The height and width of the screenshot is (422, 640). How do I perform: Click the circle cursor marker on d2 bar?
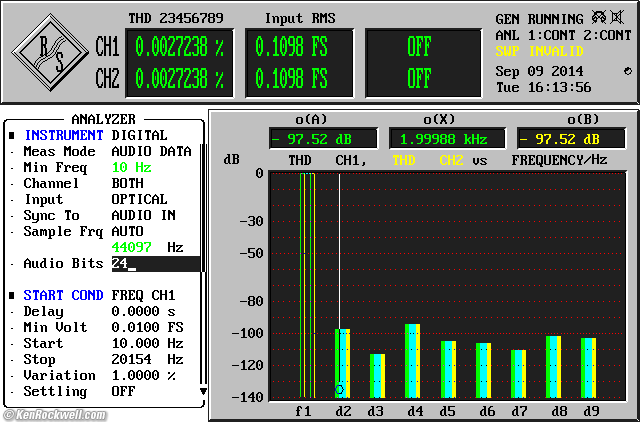coord(339,389)
